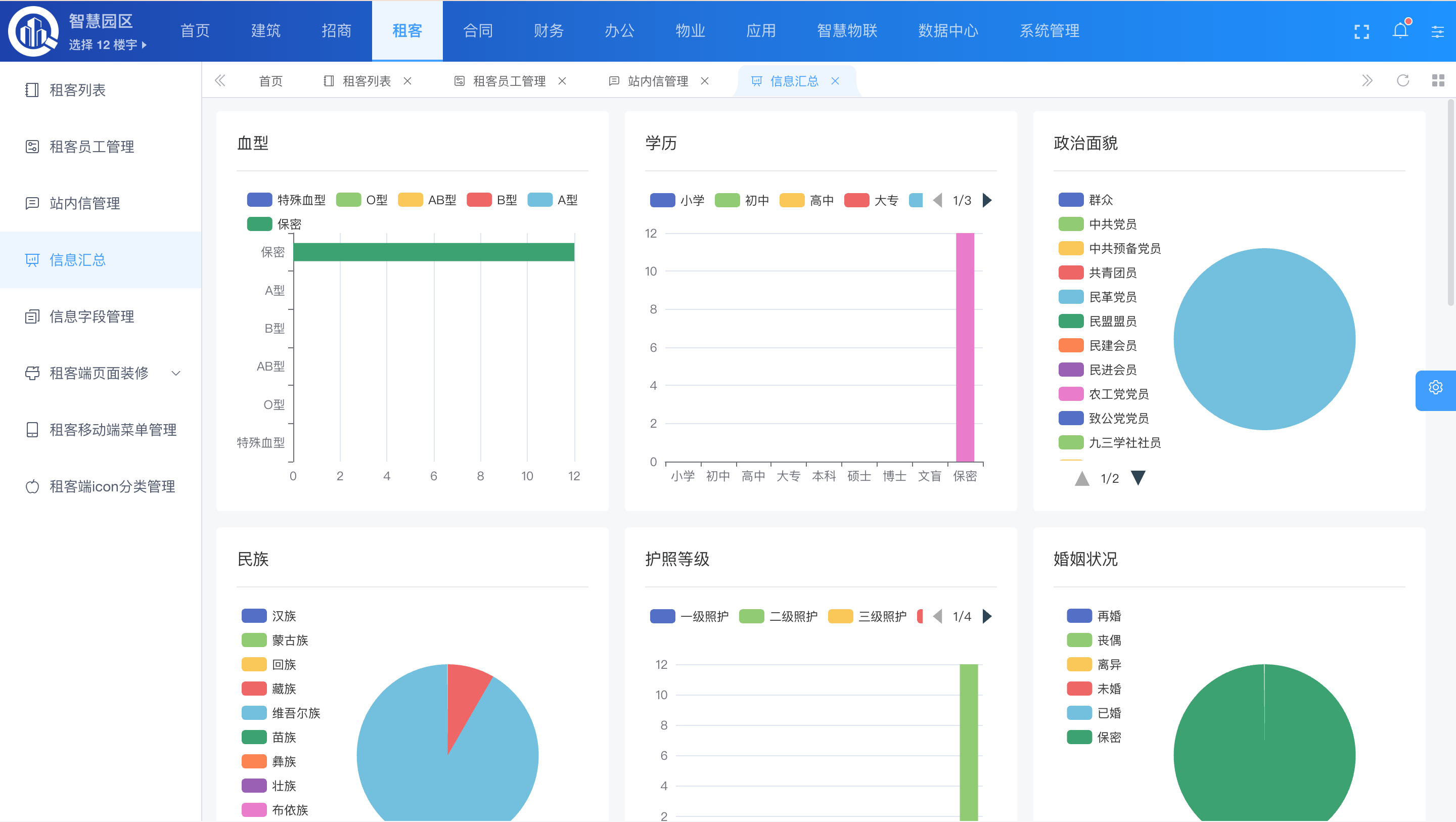Click the tab refresh icon
1456x822 pixels.
[1402, 81]
